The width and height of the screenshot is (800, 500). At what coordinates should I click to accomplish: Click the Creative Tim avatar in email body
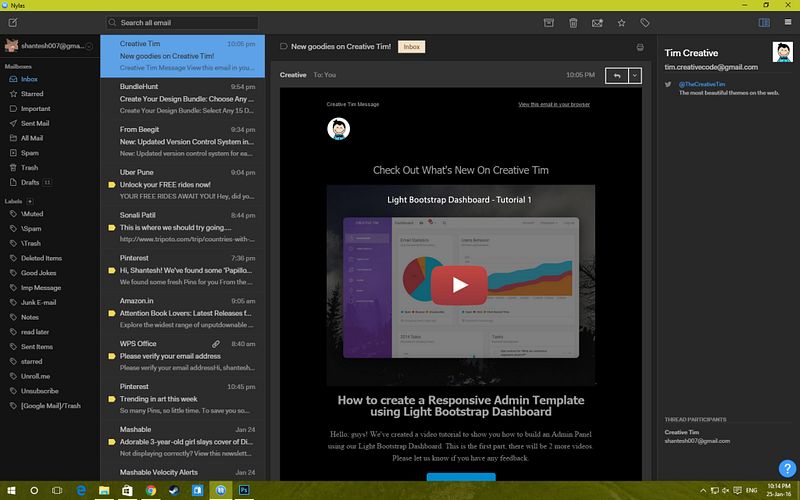(x=338, y=129)
